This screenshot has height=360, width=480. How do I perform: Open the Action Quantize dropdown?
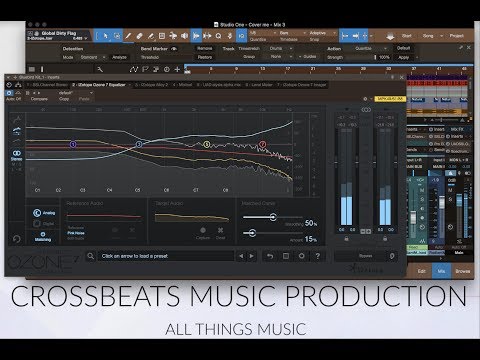(370, 48)
